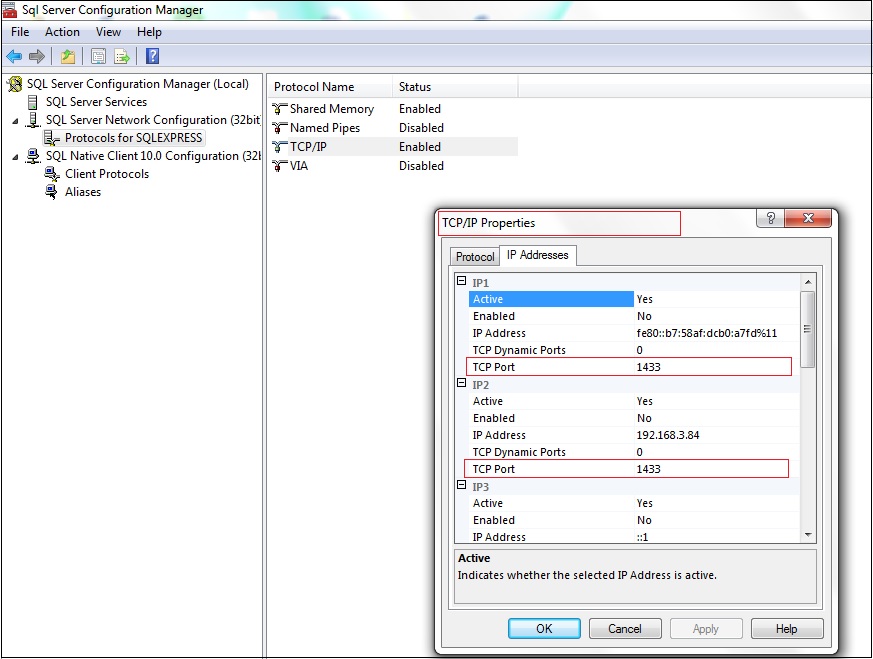Click the Named Pipes protocol icon
The image size is (873, 659).
point(279,127)
